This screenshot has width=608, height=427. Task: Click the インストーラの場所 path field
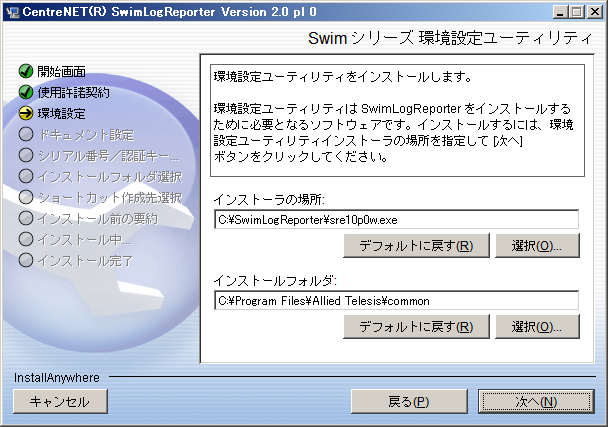click(396, 220)
